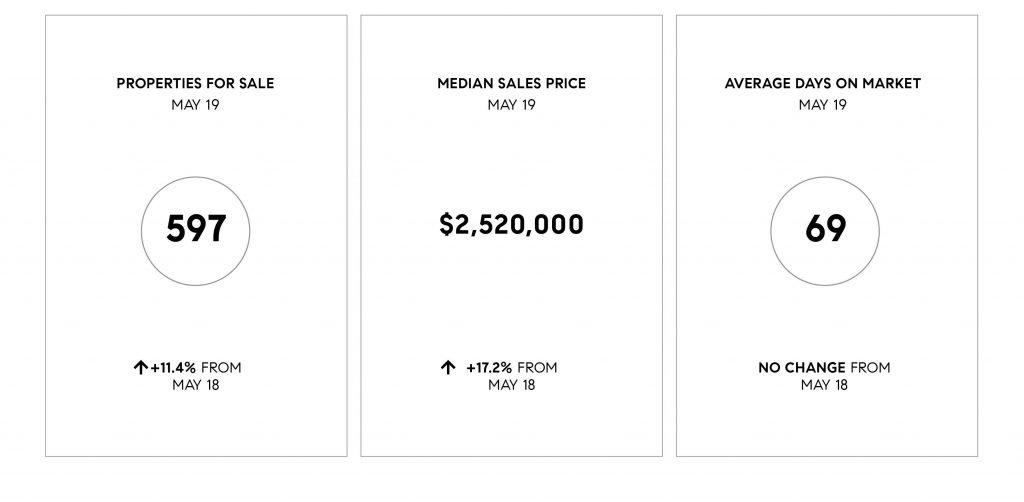The image size is (1024, 502).
Task: Click May 19 under Average Days On Market
Action: [823, 104]
